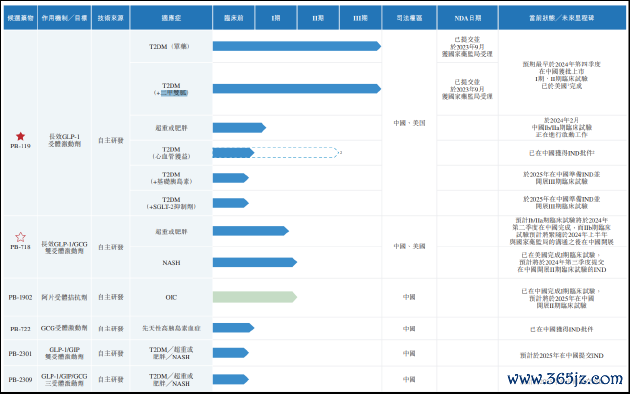Click the www.365jz.com watermark link
The height and width of the screenshot is (394, 630).
(x=565, y=378)
